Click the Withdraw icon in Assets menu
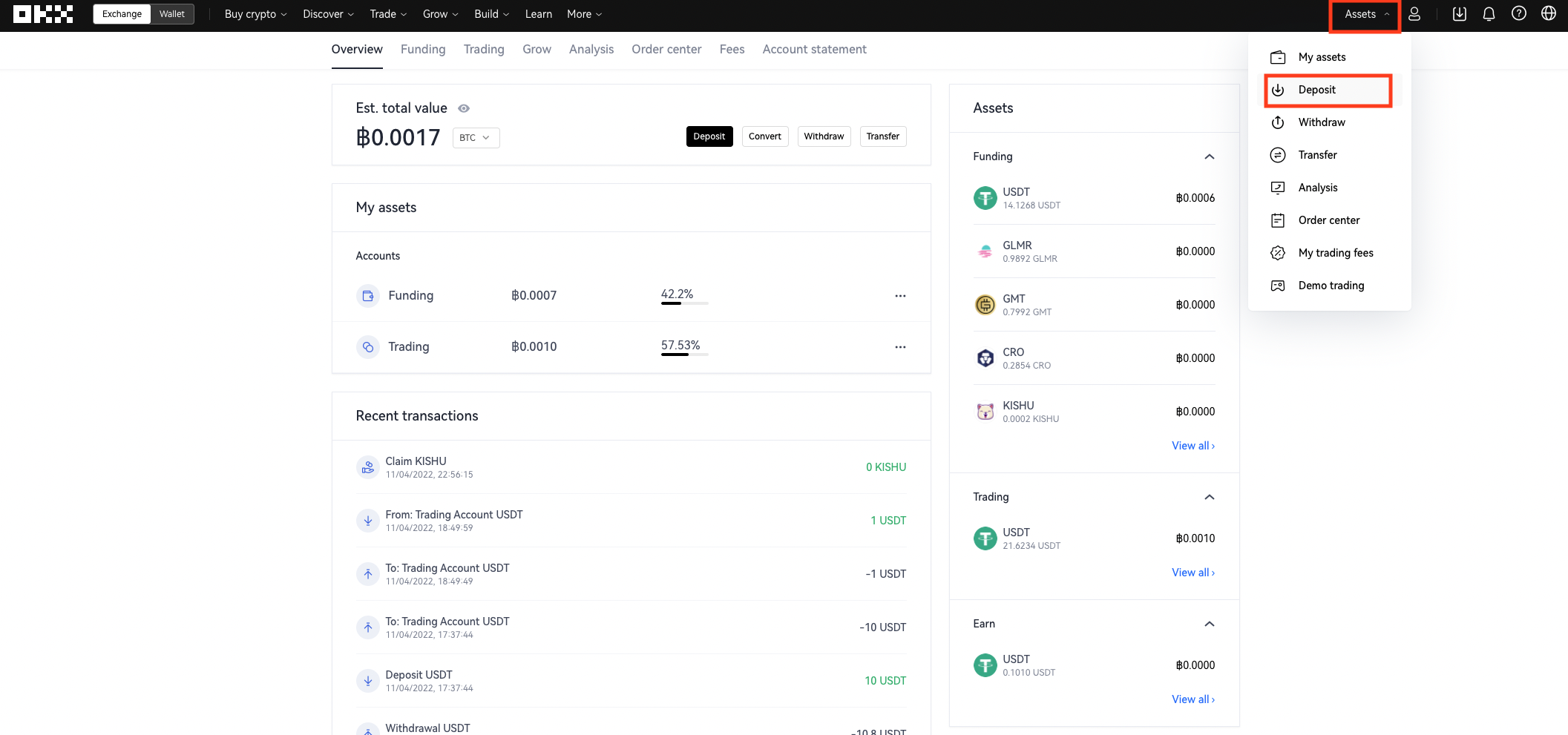The height and width of the screenshot is (735, 1568). (1278, 122)
